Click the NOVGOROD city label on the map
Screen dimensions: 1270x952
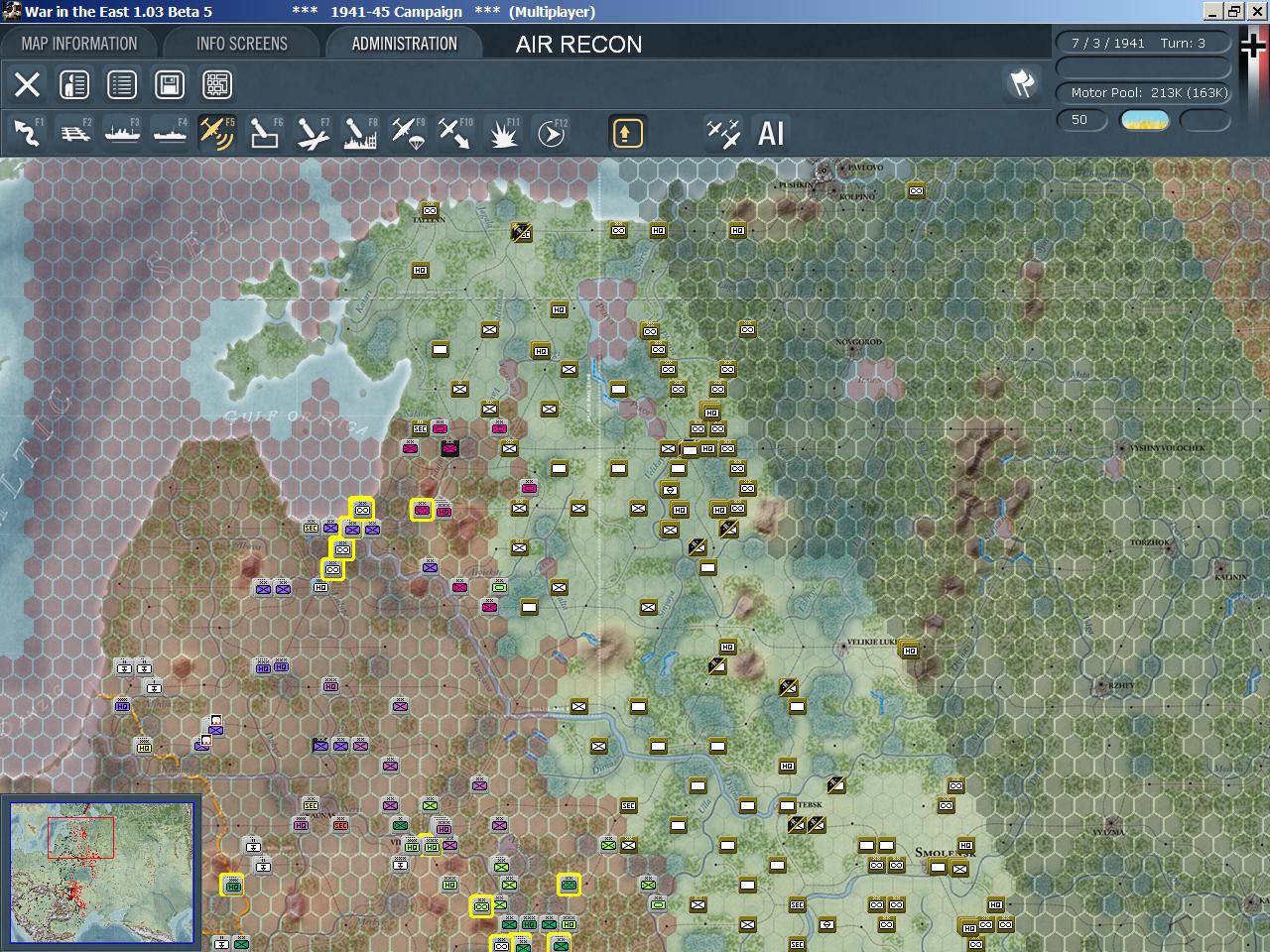click(x=858, y=342)
